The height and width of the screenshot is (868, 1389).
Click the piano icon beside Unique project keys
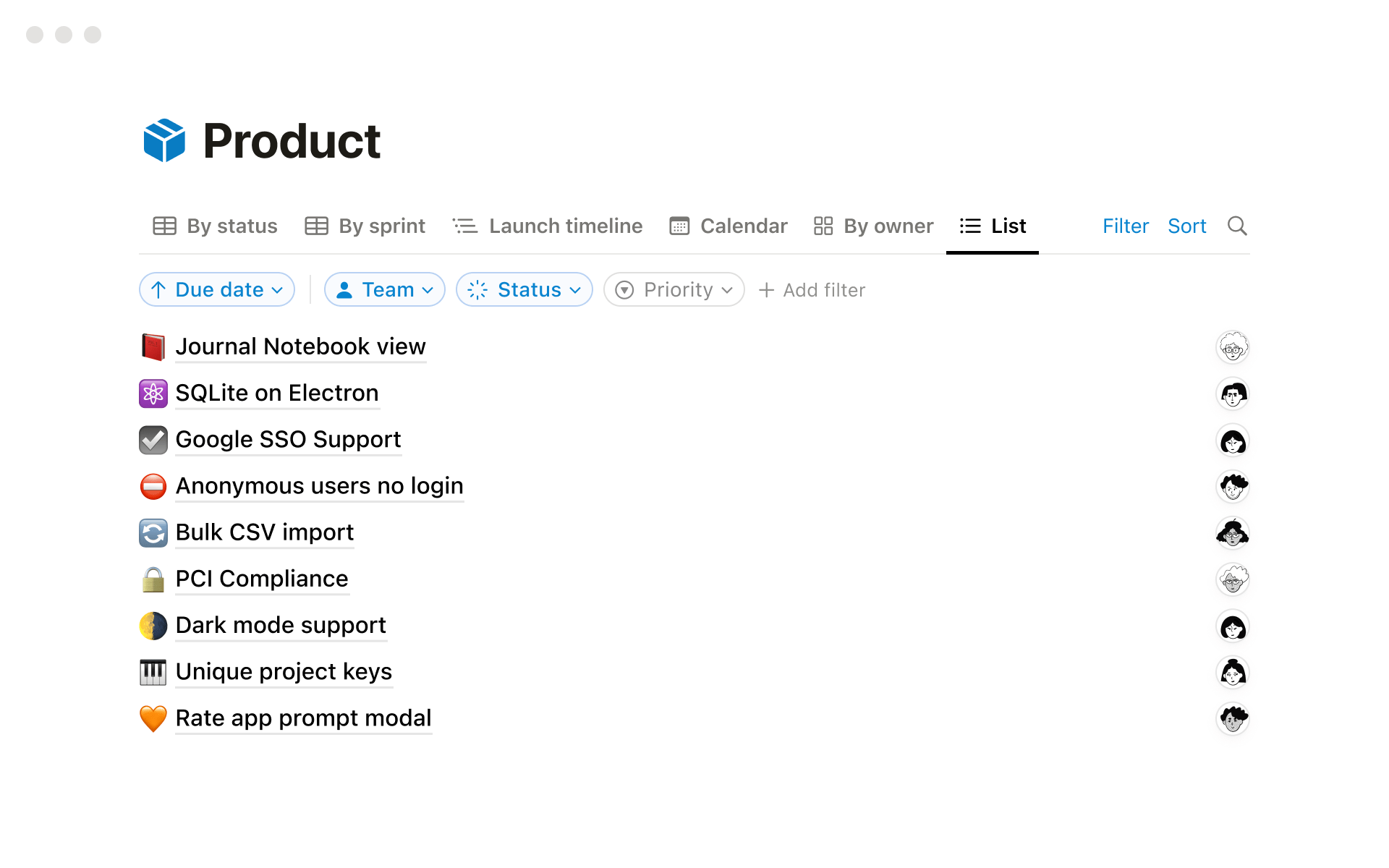153,672
